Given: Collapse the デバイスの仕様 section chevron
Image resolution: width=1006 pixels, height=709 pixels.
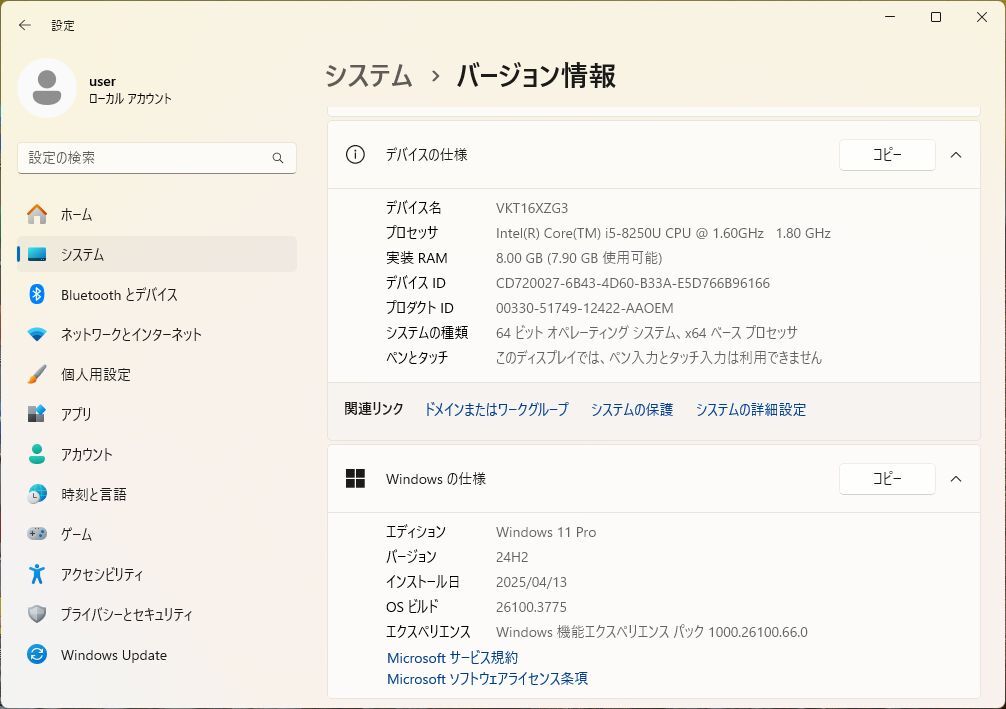Looking at the screenshot, I should pos(956,155).
